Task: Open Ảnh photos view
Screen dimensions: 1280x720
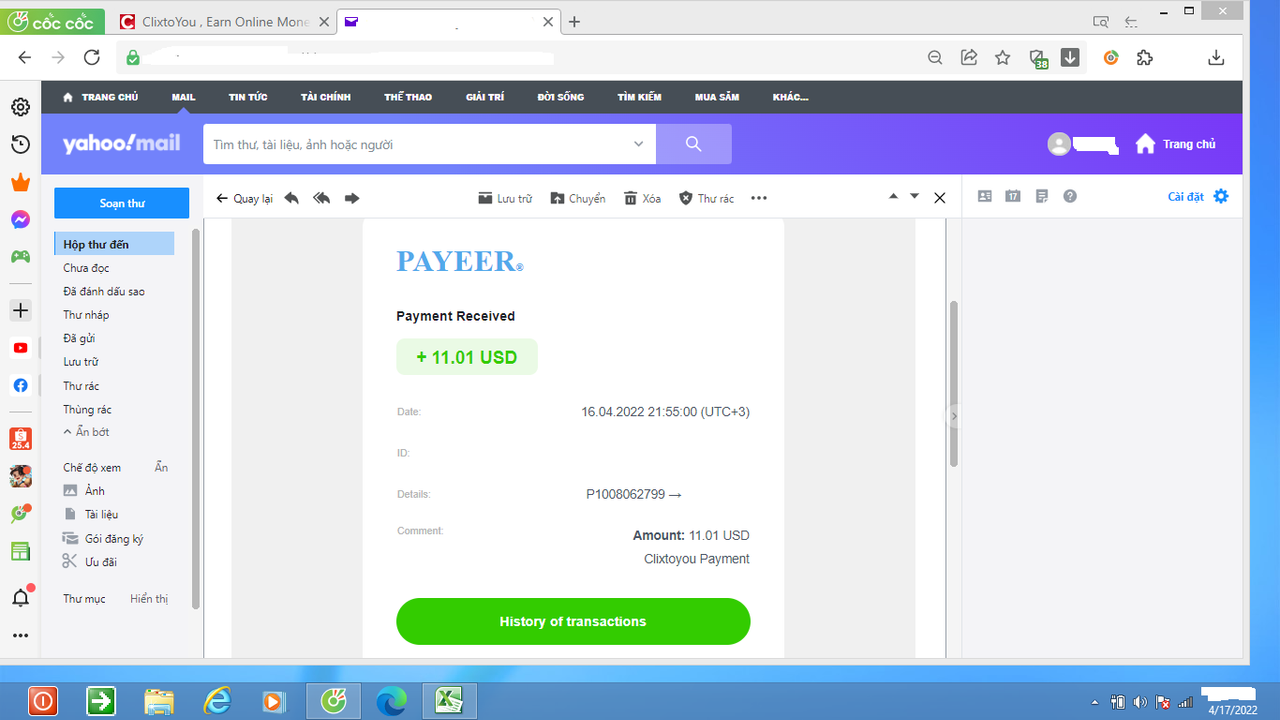Action: (84, 491)
